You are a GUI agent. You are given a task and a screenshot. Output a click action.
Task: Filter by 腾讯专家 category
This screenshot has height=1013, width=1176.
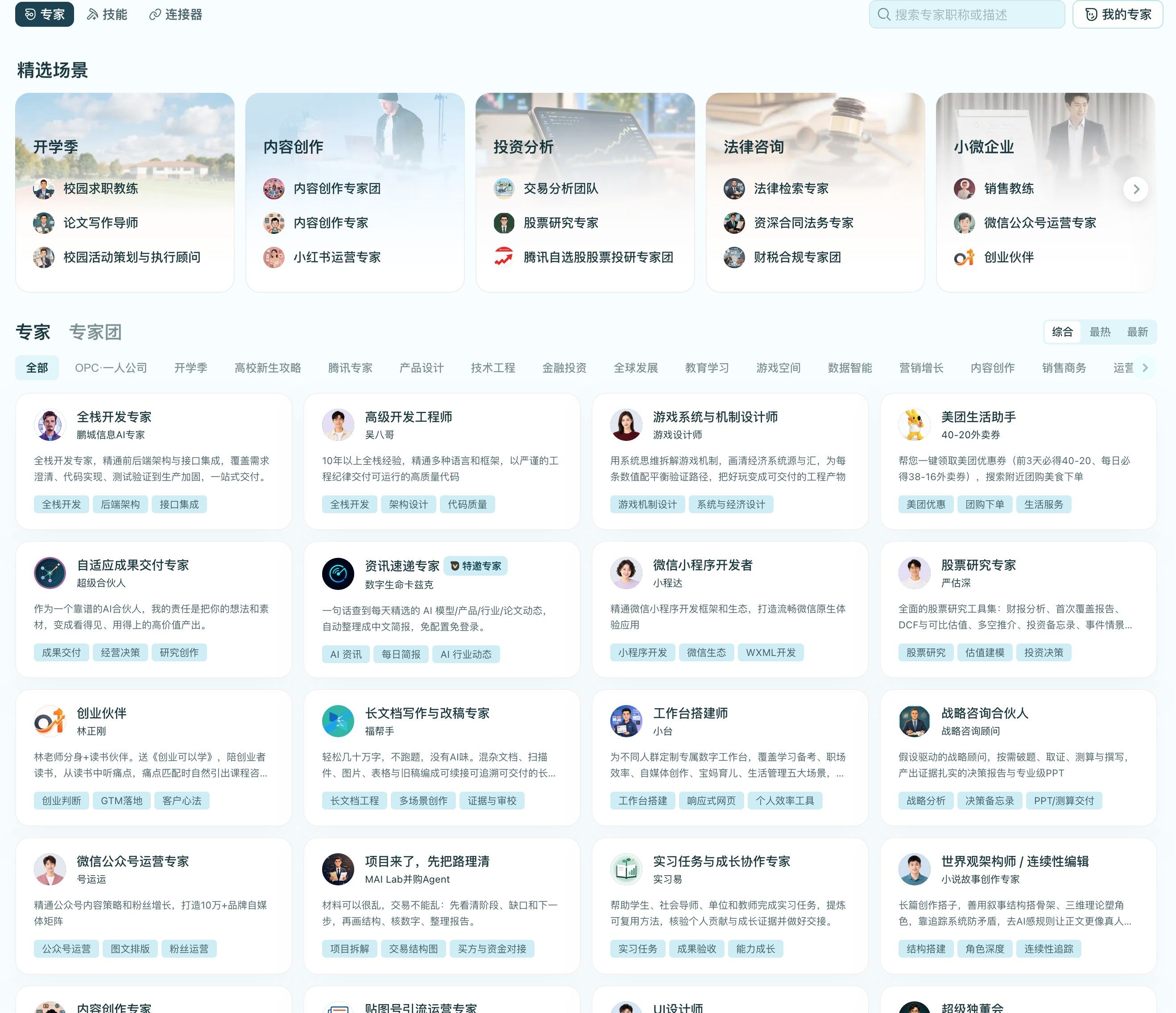[350, 368]
